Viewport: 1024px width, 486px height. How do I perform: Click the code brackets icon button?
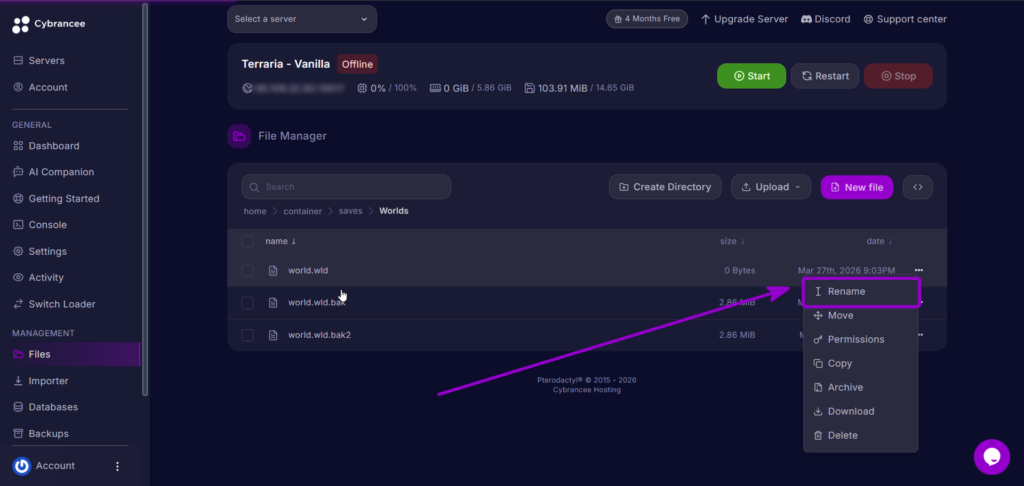pyautogui.click(x=918, y=187)
